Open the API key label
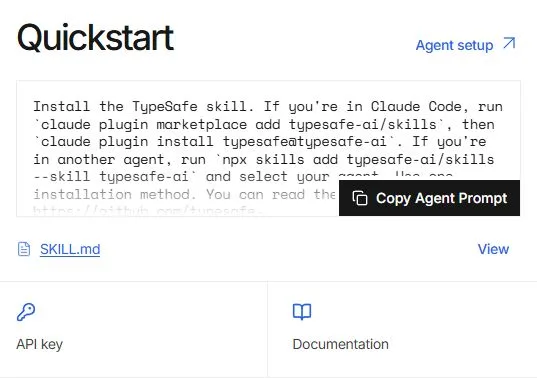This screenshot has width=537, height=378. pyautogui.click(x=39, y=344)
